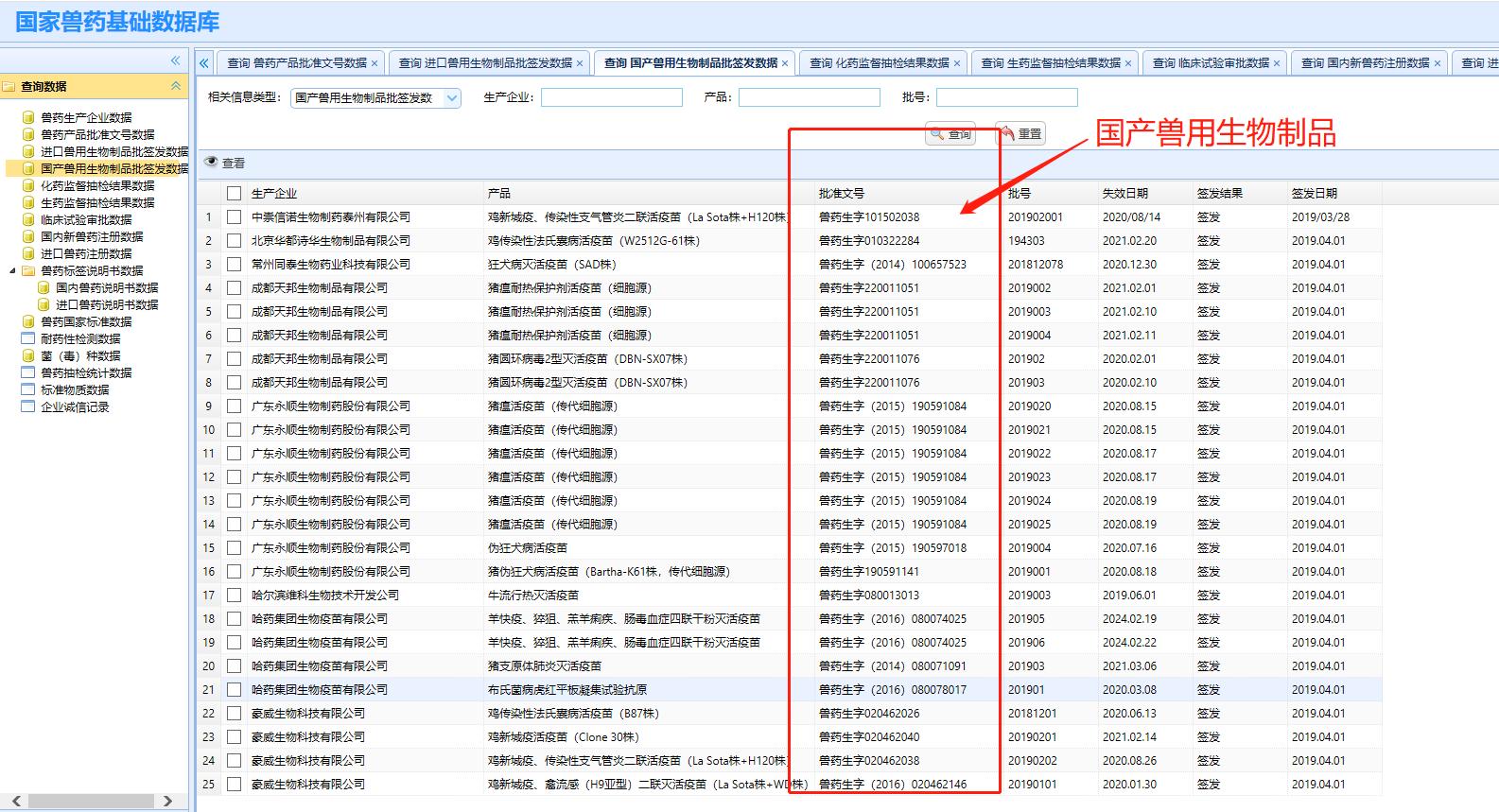The height and width of the screenshot is (812, 1499).
Task: Close the 化药监督抽检结果数据 tab
Action: tap(957, 63)
